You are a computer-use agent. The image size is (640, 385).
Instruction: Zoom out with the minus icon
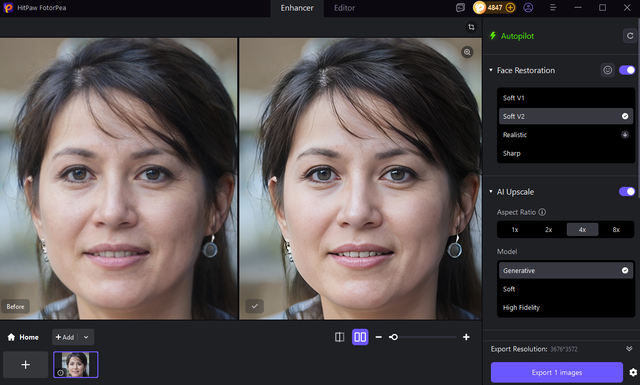379,337
